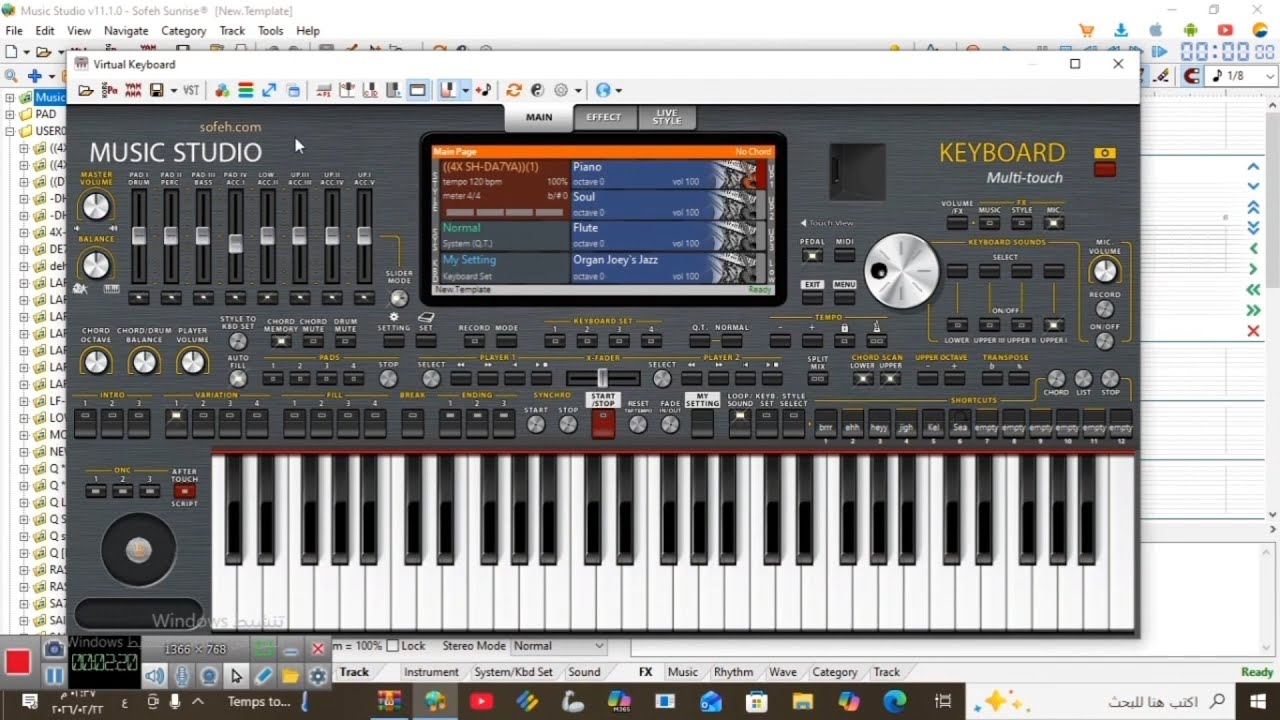Click the red START/STOP button
The height and width of the screenshot is (720, 1280).
603,423
